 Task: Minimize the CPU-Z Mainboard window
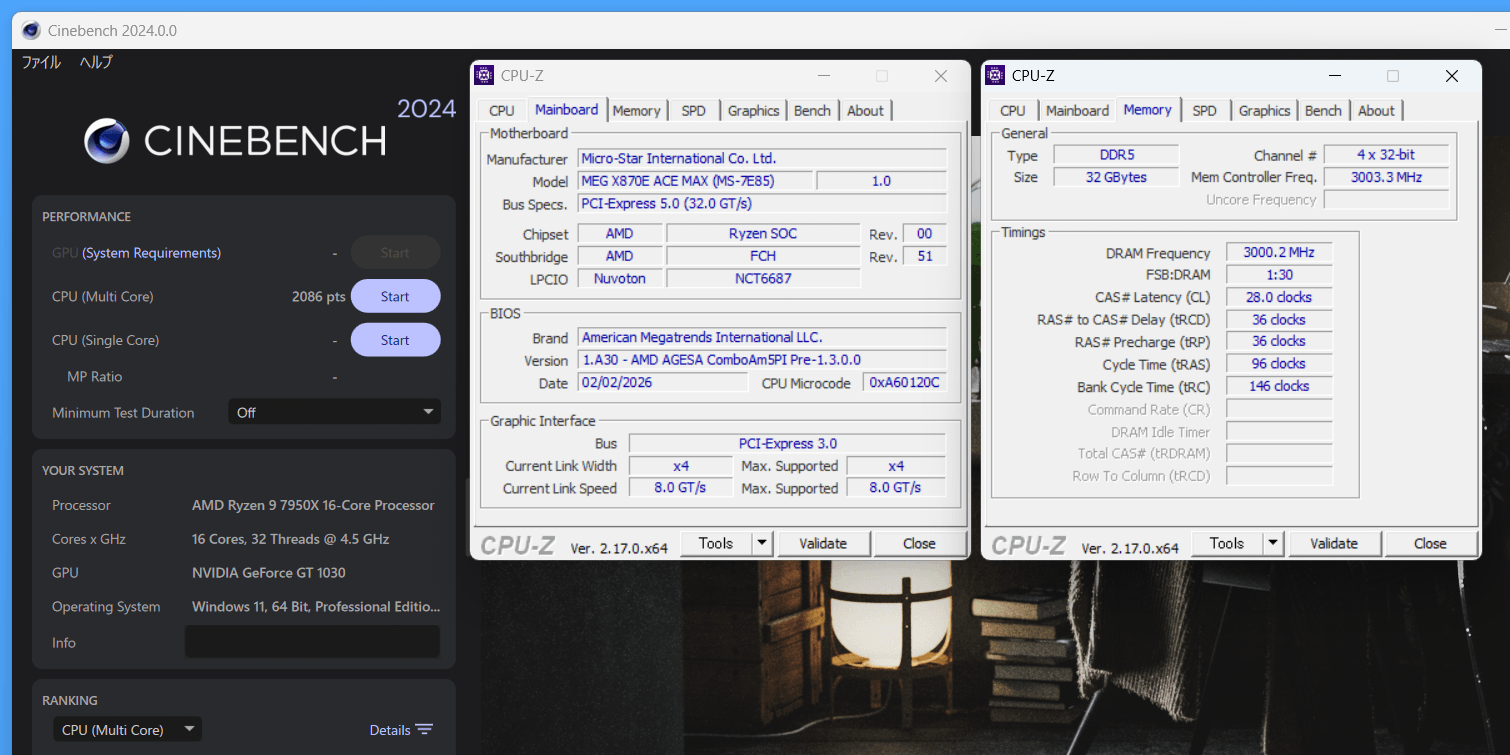click(x=823, y=76)
